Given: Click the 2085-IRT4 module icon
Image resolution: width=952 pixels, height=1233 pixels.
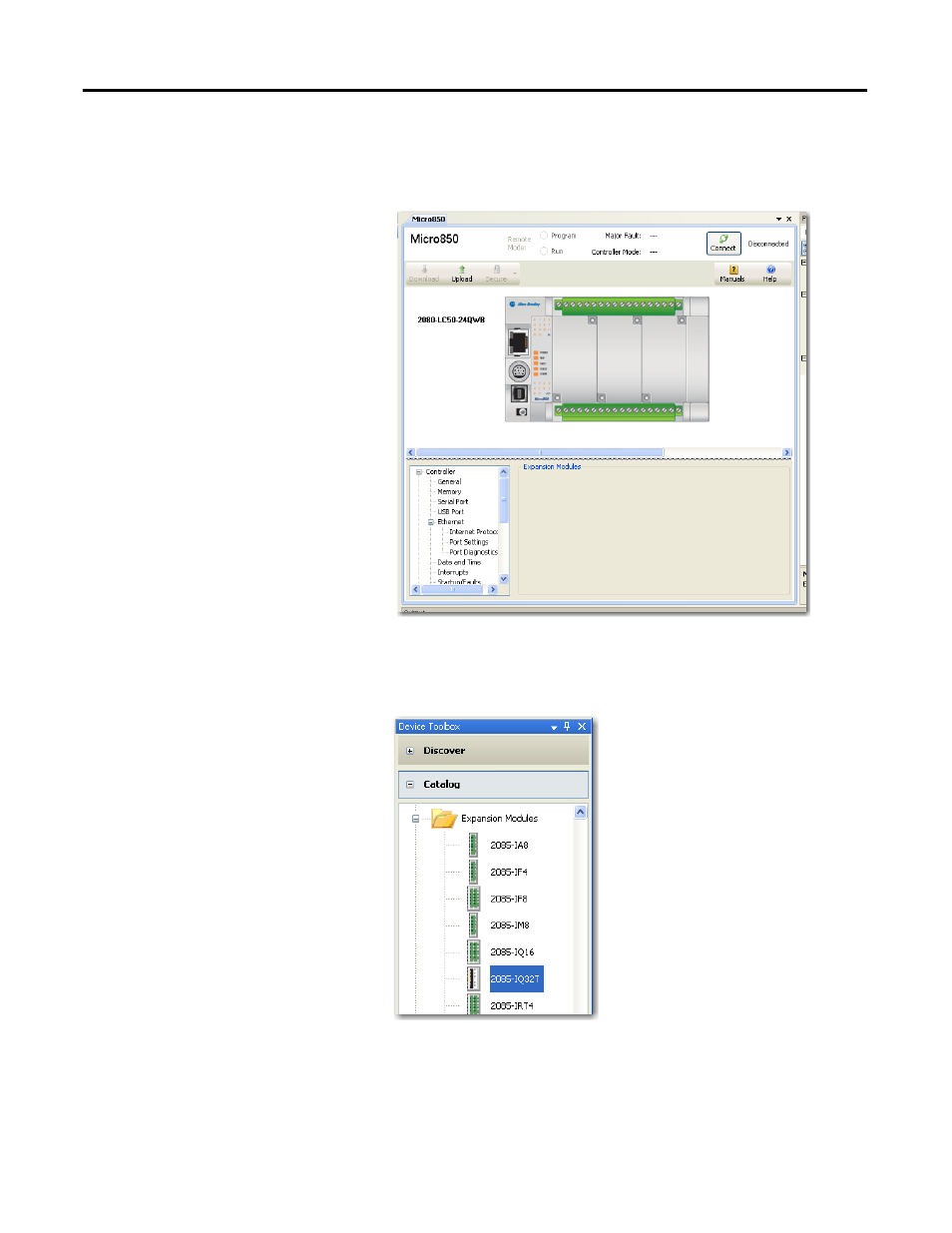Looking at the screenshot, I should pos(474,1004).
